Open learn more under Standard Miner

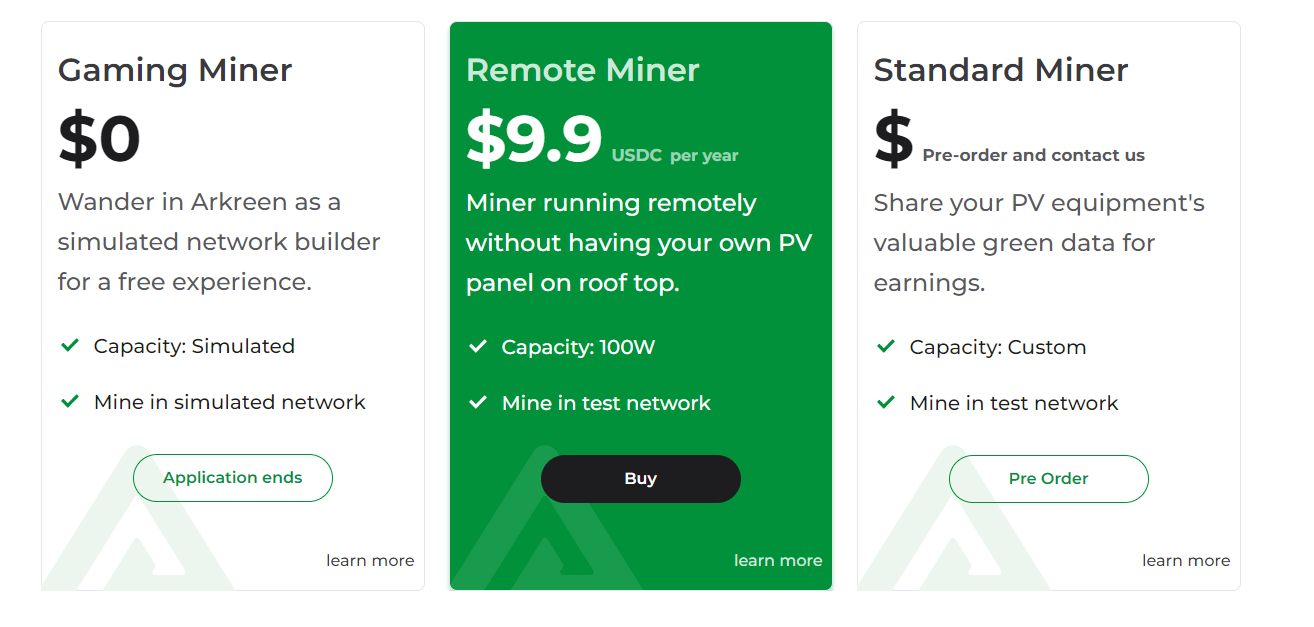(1186, 561)
